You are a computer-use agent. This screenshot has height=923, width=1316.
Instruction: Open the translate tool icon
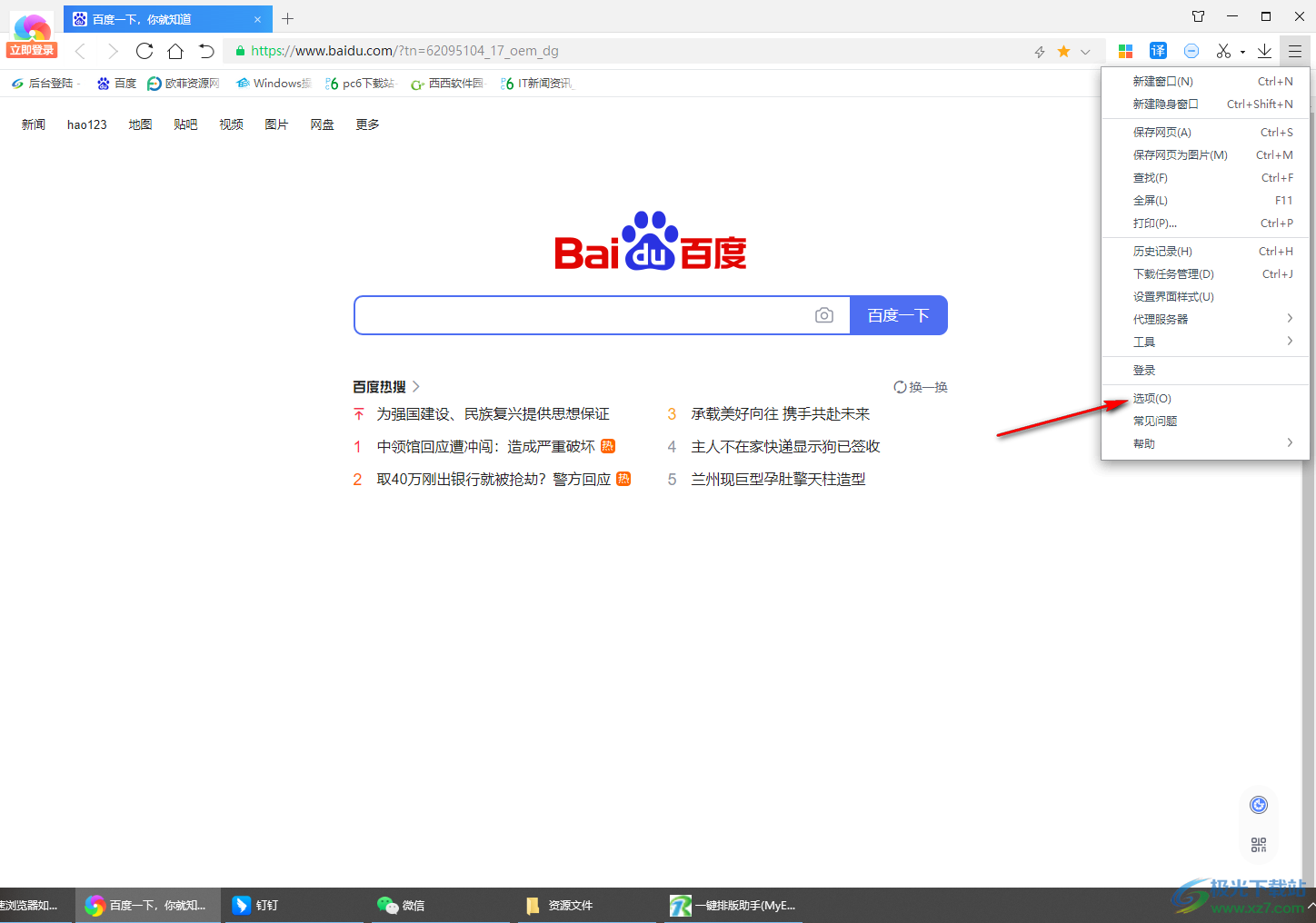pos(1158,50)
